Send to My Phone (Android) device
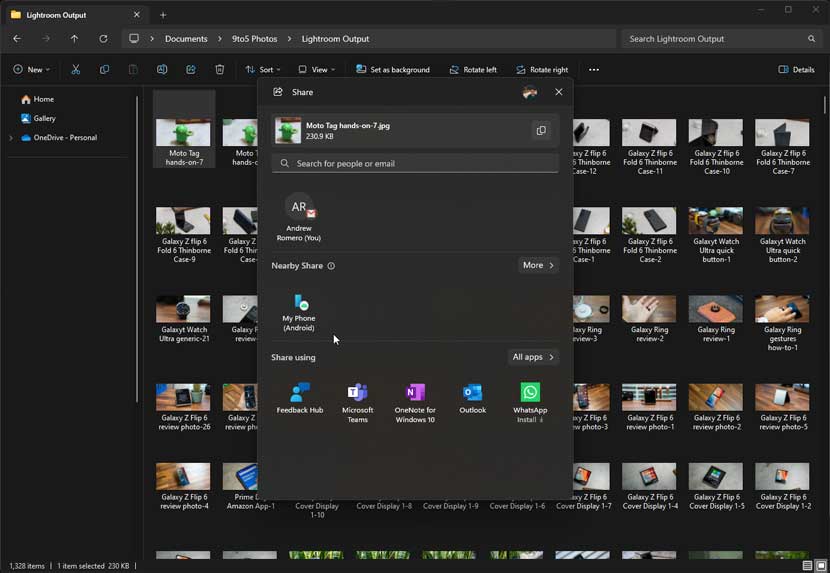 tap(298, 303)
